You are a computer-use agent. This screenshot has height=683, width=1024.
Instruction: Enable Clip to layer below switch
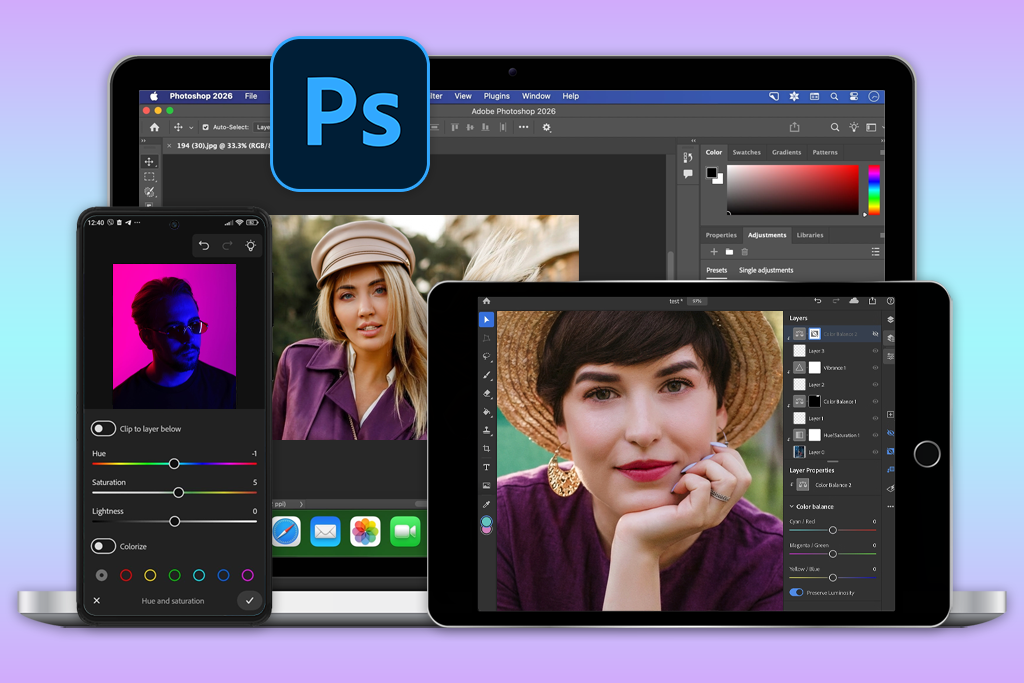click(103, 428)
